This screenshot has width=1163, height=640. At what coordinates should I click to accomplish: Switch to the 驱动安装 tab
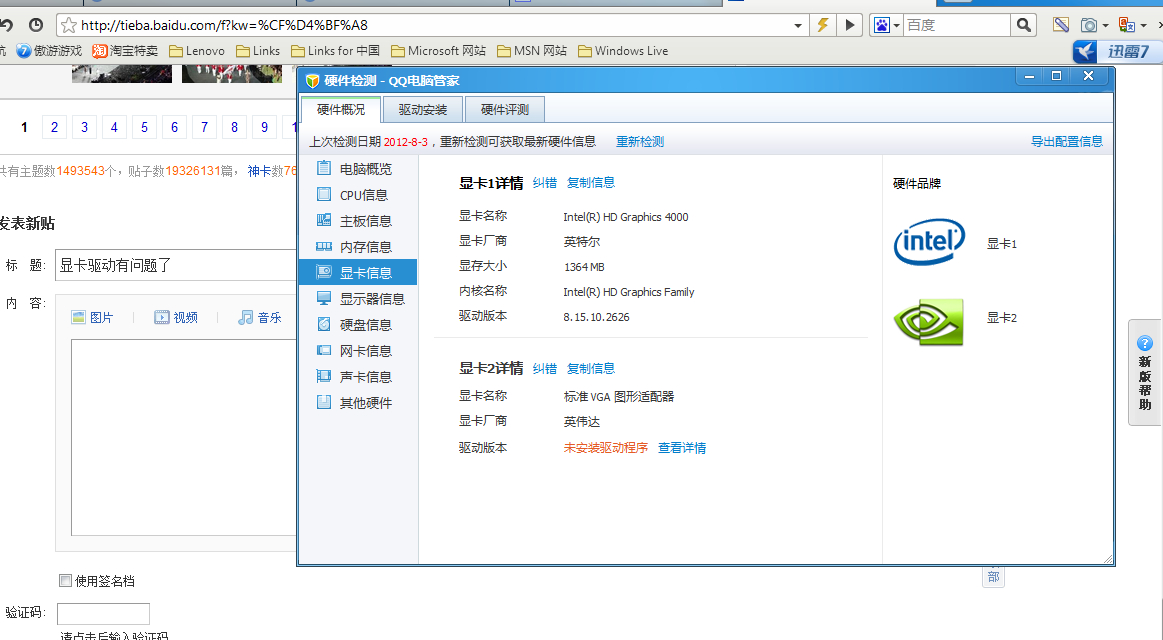click(x=423, y=110)
